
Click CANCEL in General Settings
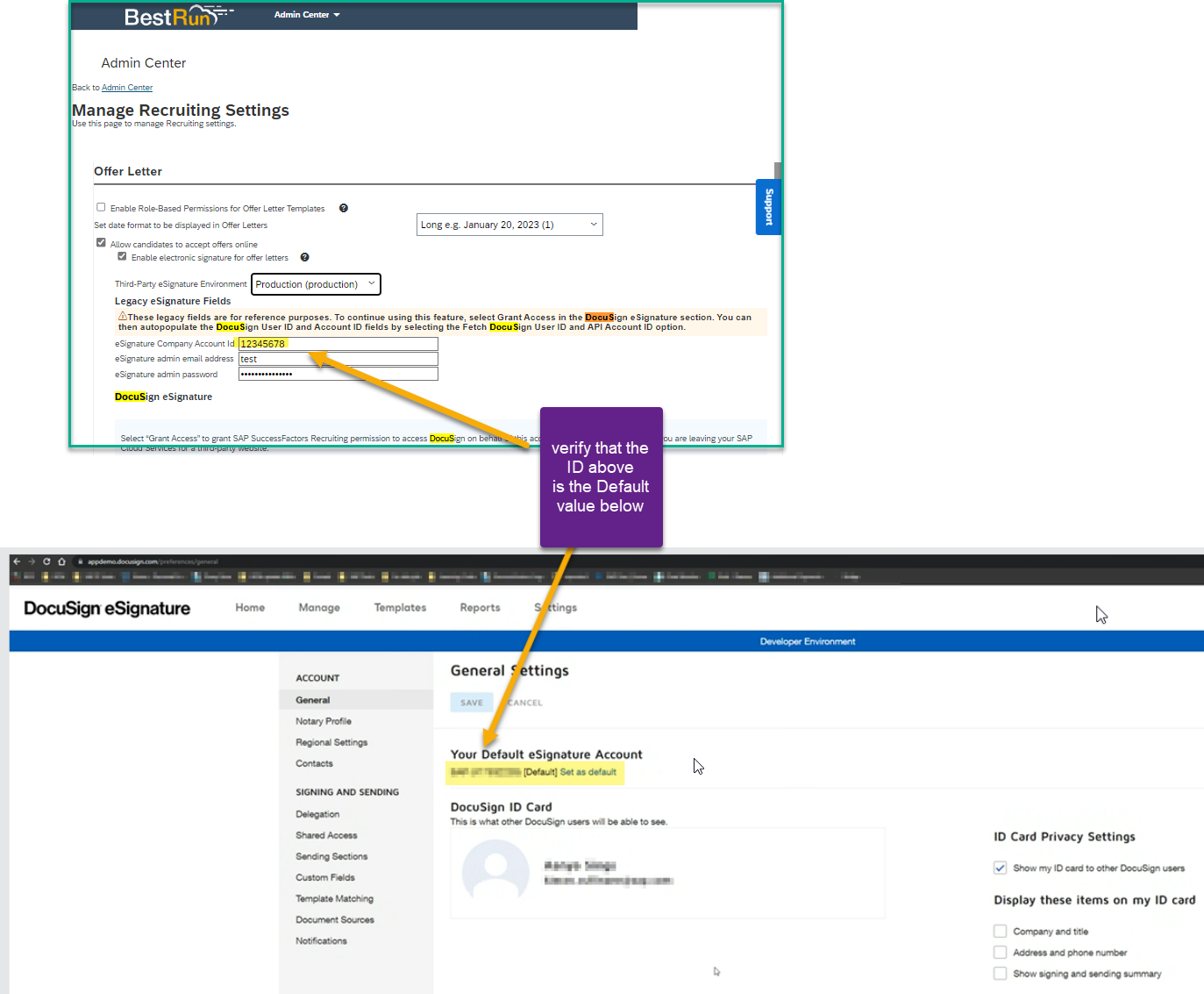(524, 703)
